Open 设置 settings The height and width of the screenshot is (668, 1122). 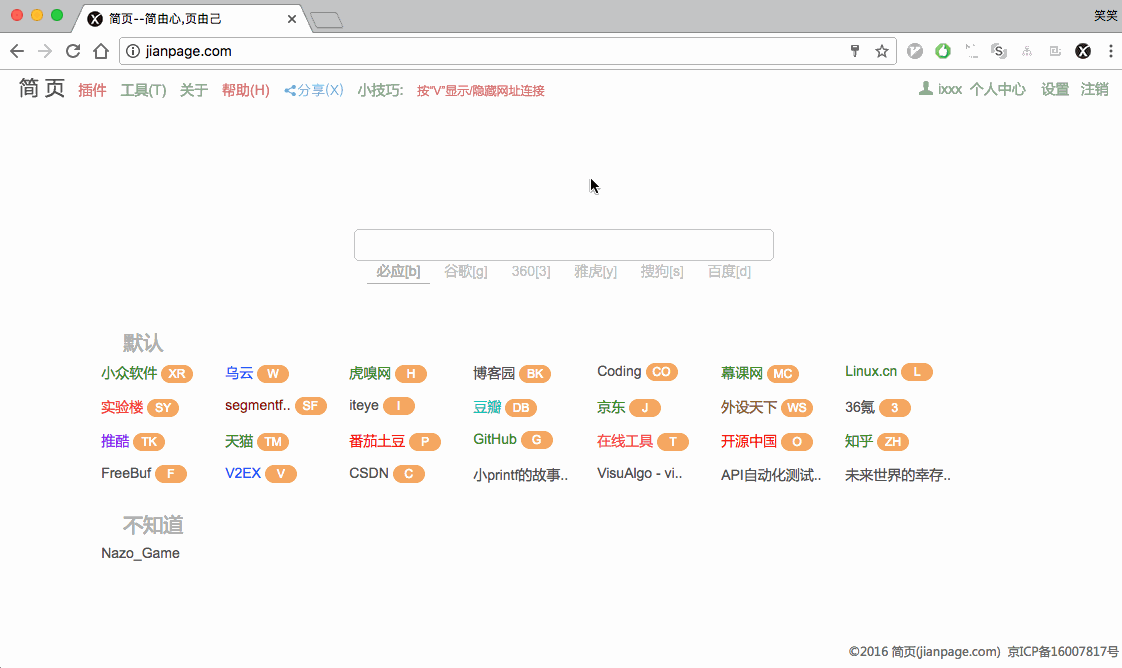(x=1055, y=89)
